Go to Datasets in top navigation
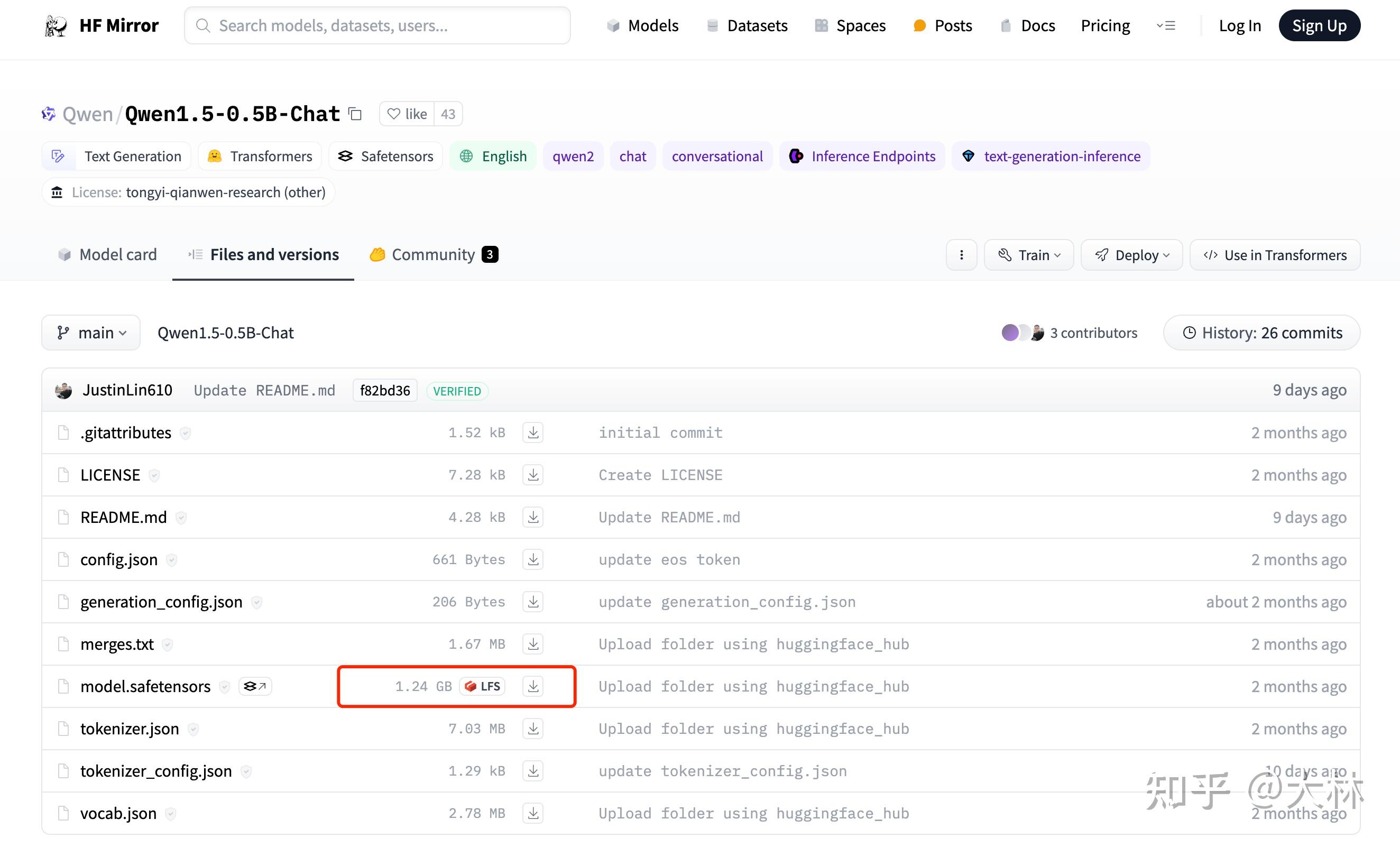Image resolution: width=1400 pixels, height=847 pixels. point(747,25)
